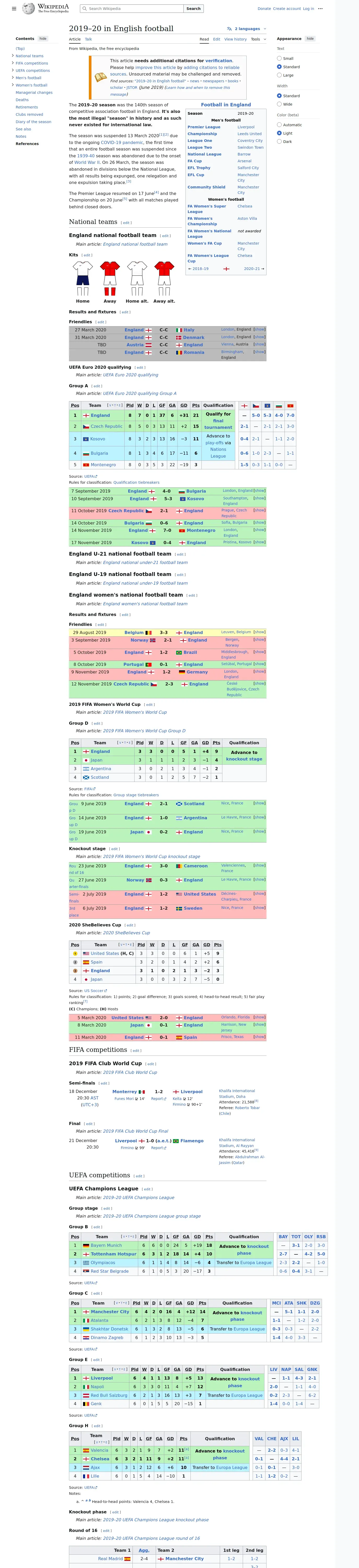Click the Brazil flag in the 5 October 2019 friendly
359x1568 pixels.
179,653
